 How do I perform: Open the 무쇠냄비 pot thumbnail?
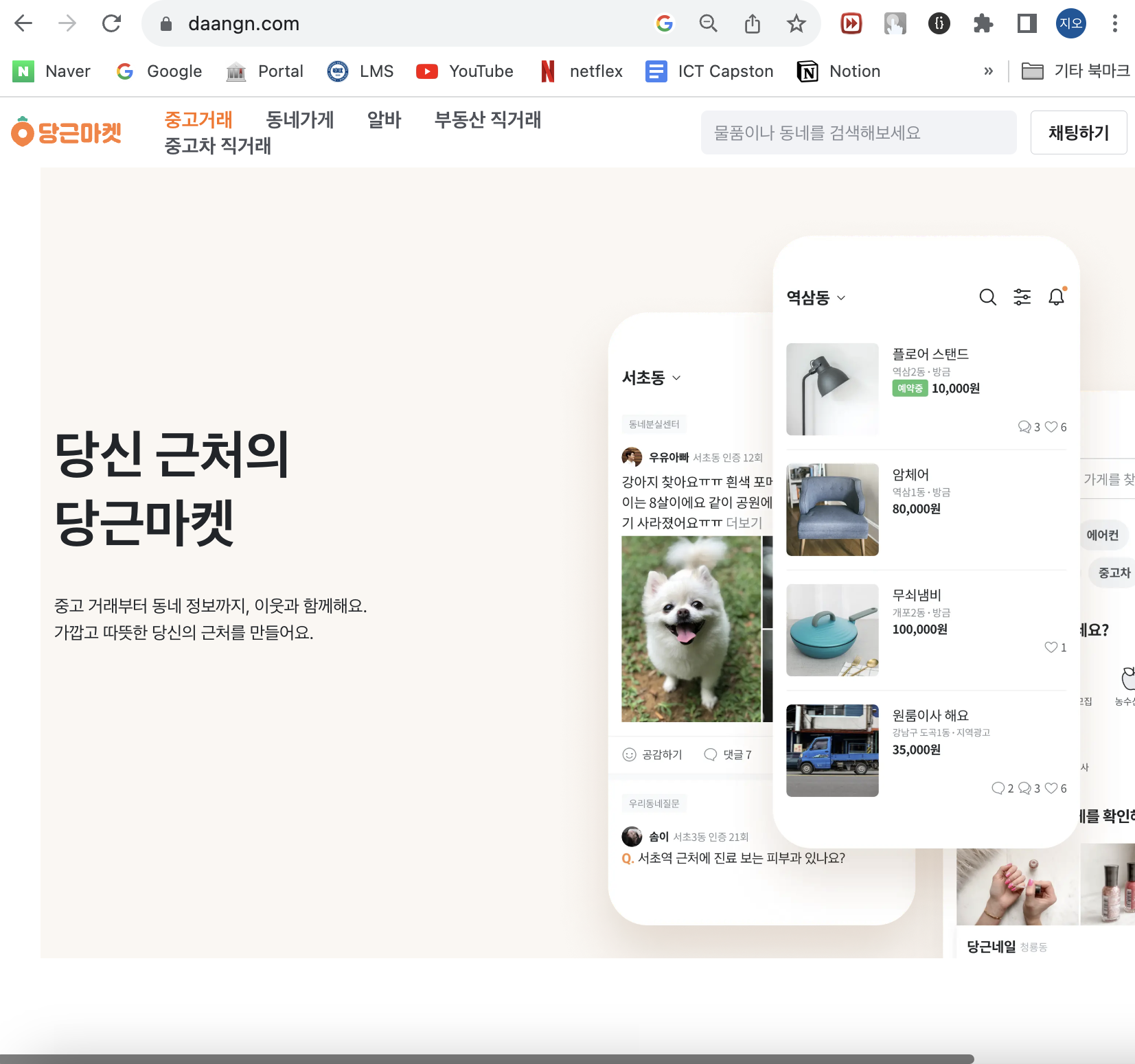click(832, 630)
